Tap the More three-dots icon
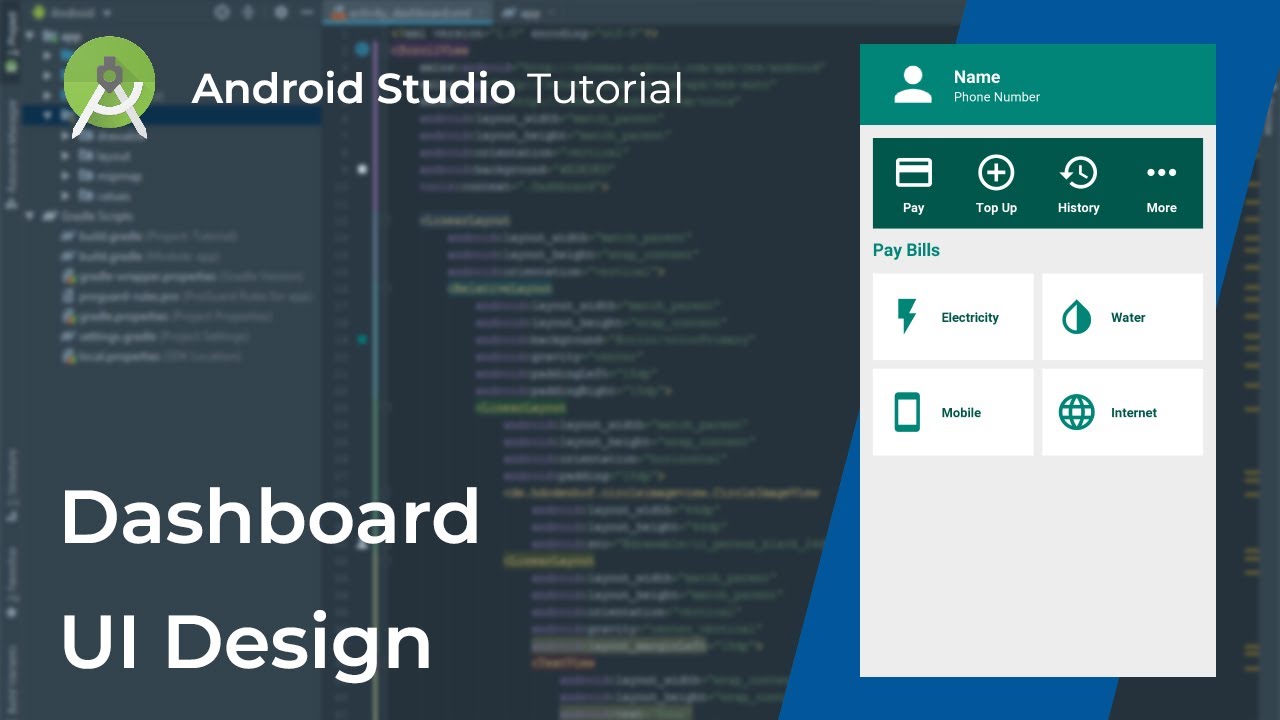Image resolution: width=1280 pixels, height=720 pixels. (1162, 173)
